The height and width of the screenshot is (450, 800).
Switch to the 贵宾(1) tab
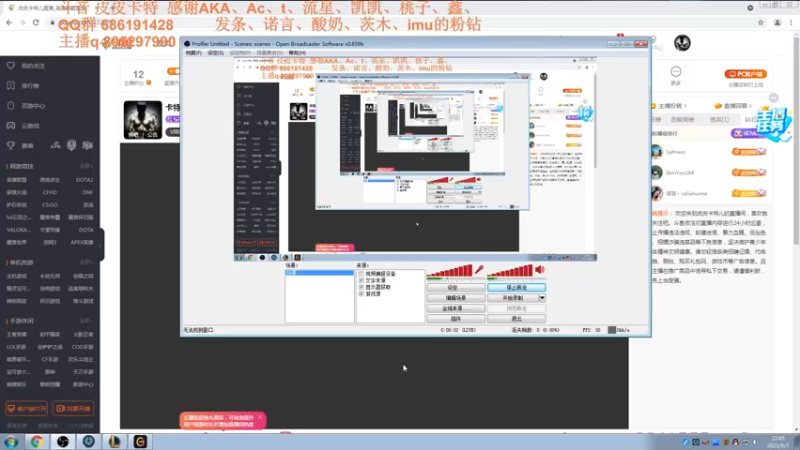[719, 119]
